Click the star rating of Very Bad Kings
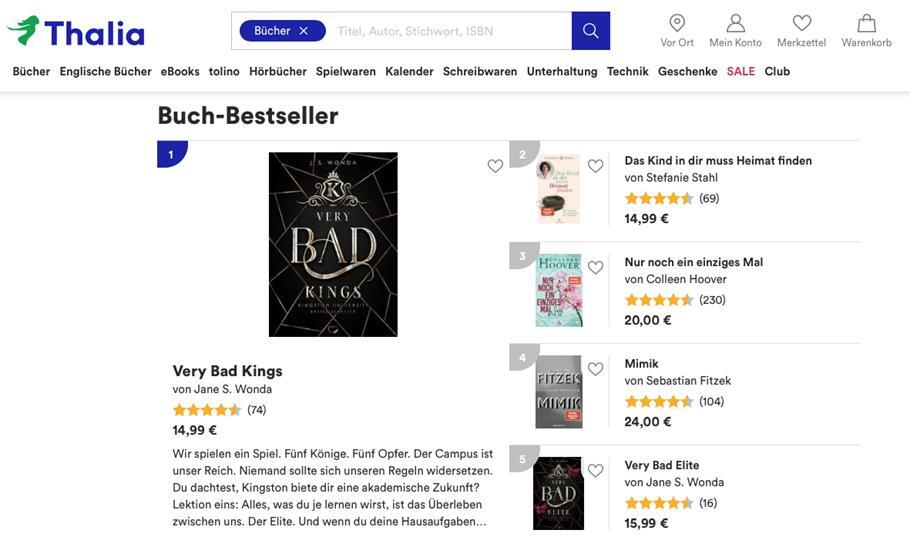 click(207, 410)
